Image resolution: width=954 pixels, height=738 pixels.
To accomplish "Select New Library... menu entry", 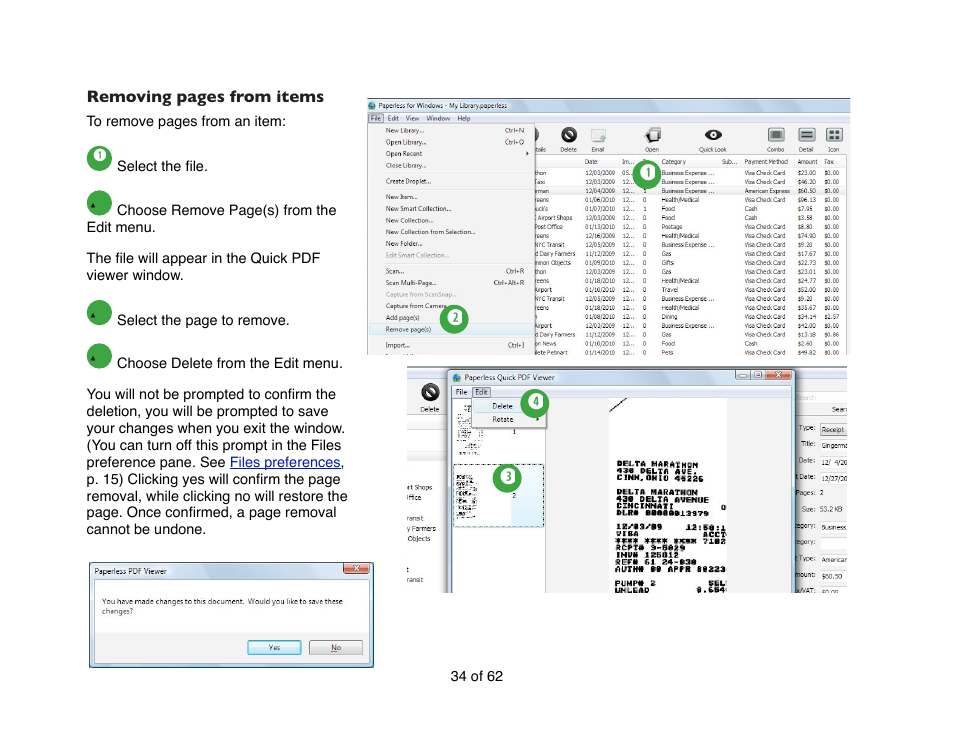I will [451, 130].
